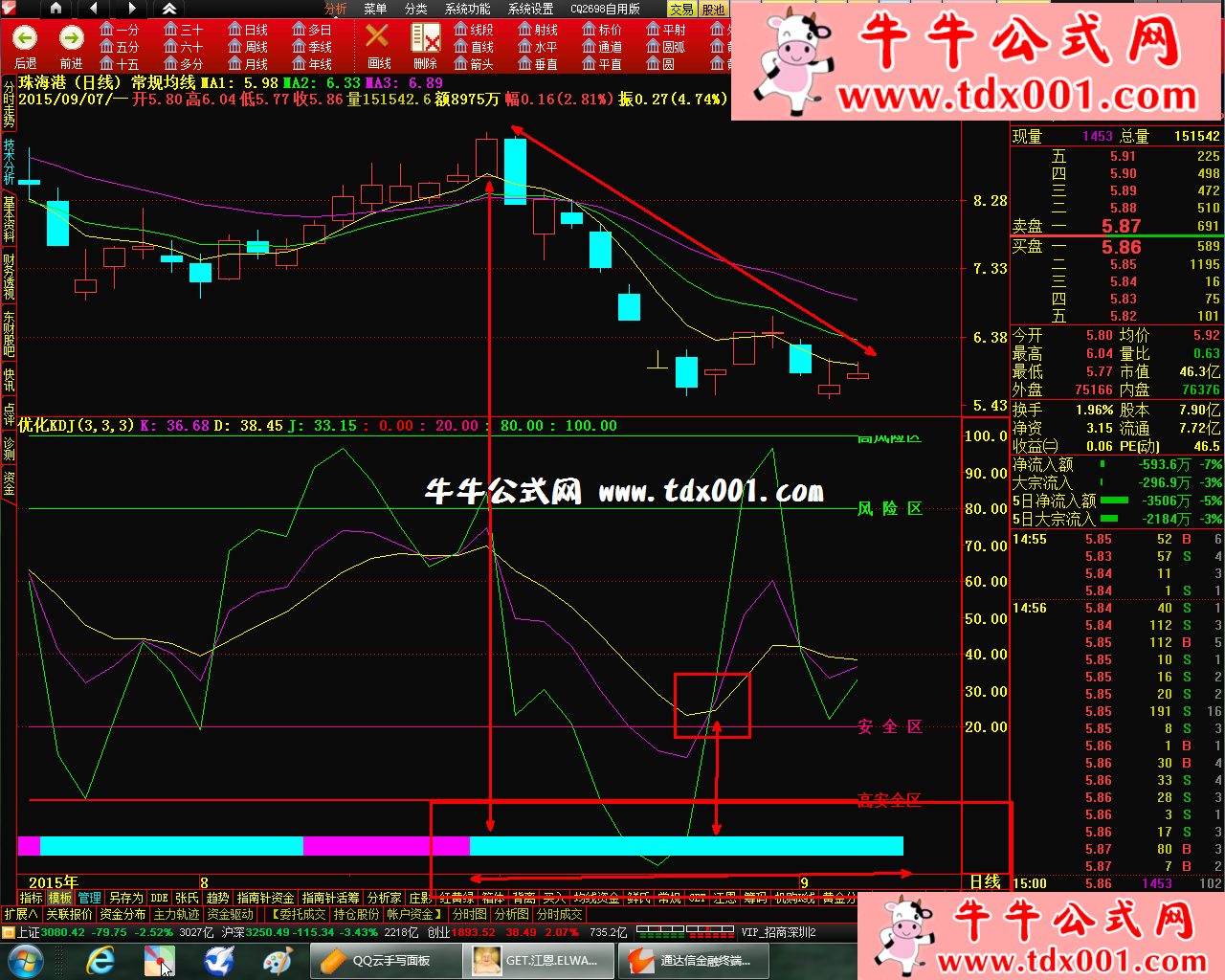This screenshot has height=980, width=1225.
Task: Select the 圆弧 arc drawing tool
Action: [x=666, y=47]
